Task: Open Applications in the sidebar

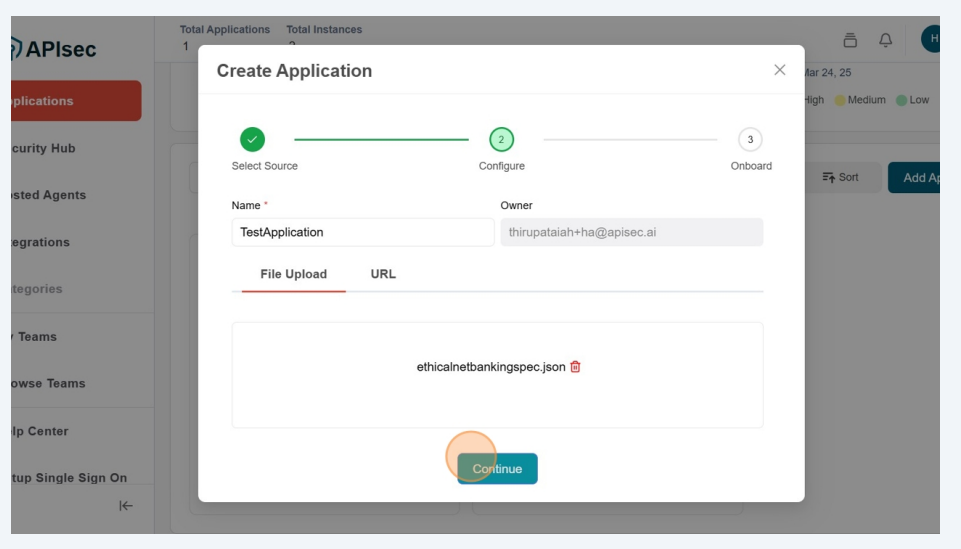Action: pos(76,100)
